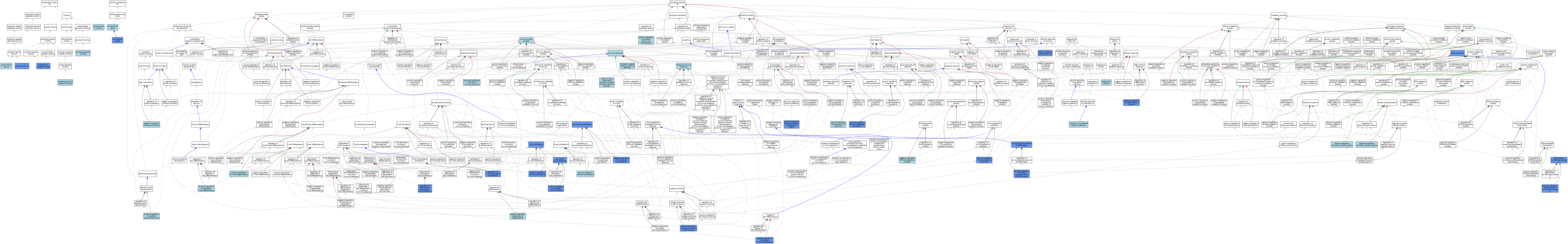Select the 'glycolipid binding' node

(83, 40)
